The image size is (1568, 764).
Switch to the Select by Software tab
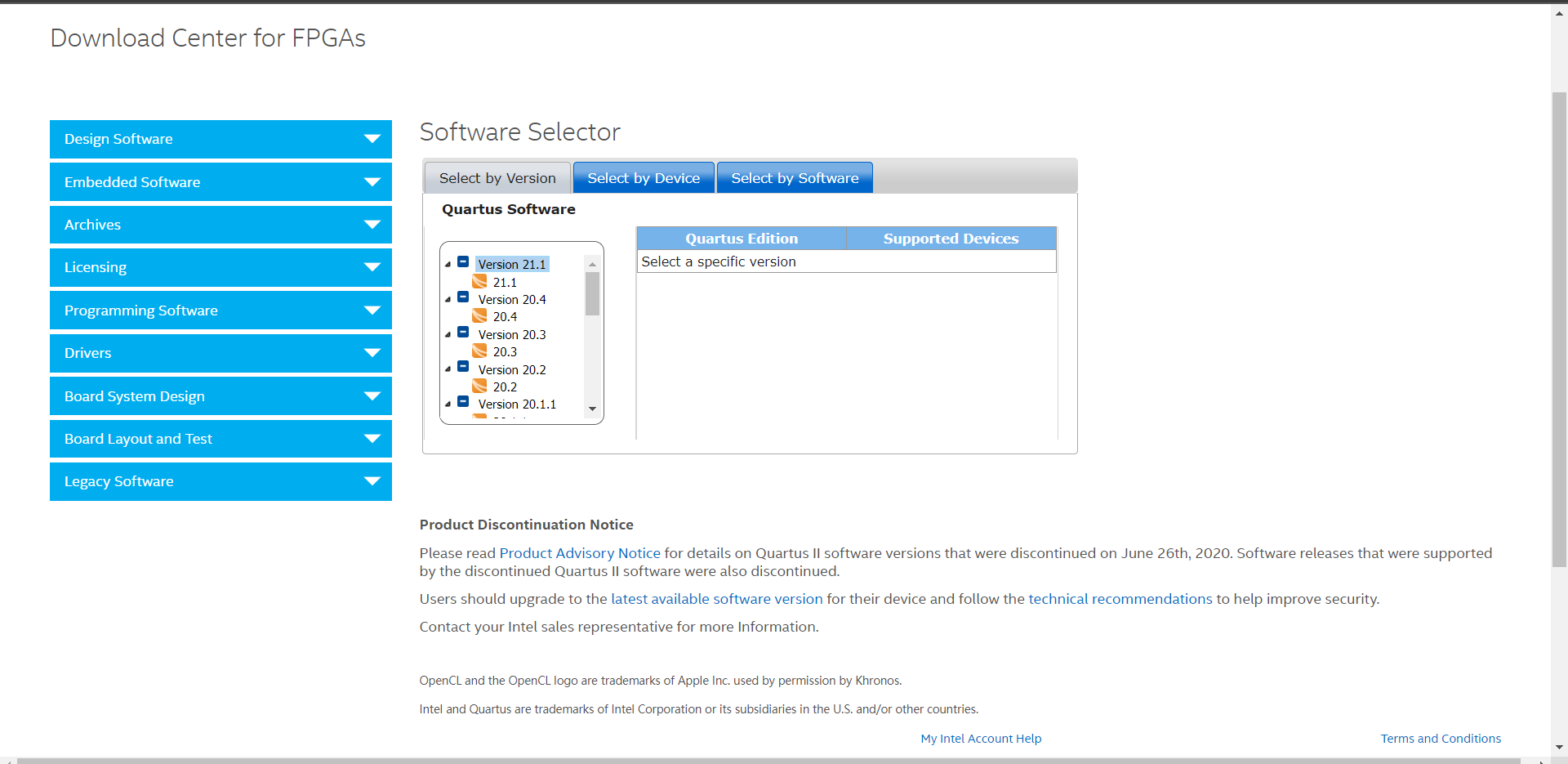click(x=795, y=177)
